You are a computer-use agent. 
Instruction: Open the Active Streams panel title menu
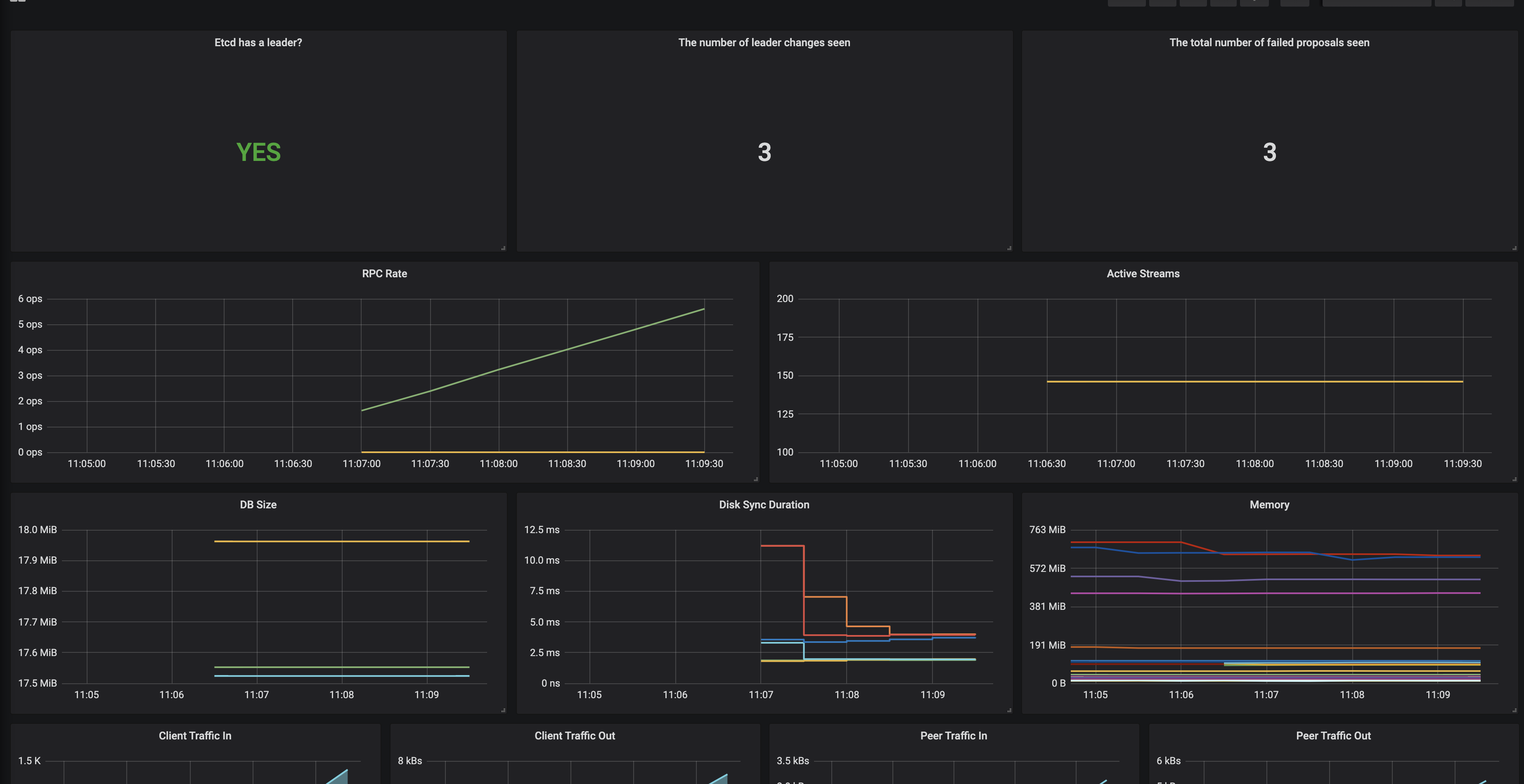pyautogui.click(x=1143, y=274)
